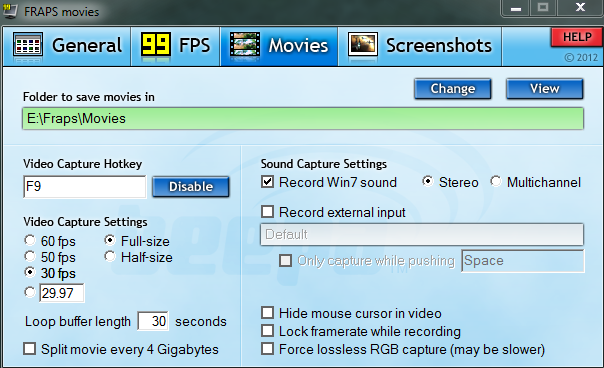
Task: Enable Hide mouse cursor in video
Action: click(267, 313)
